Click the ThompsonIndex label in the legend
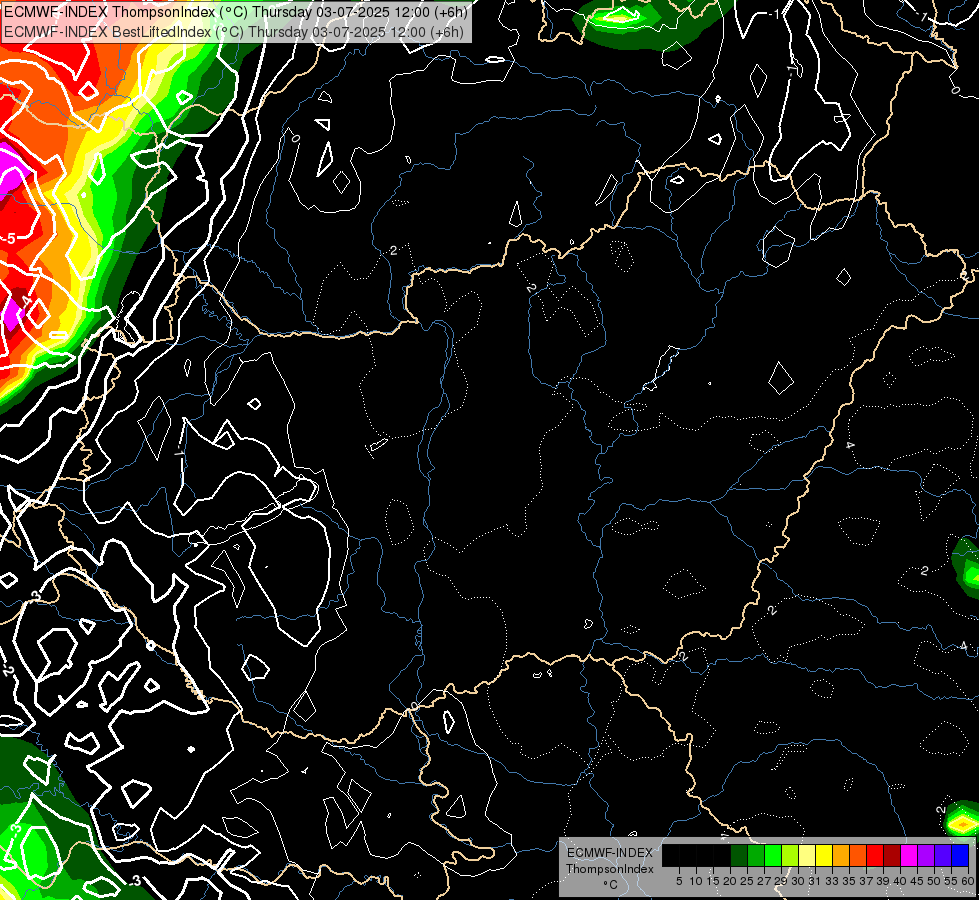The image size is (979, 900). (610, 869)
